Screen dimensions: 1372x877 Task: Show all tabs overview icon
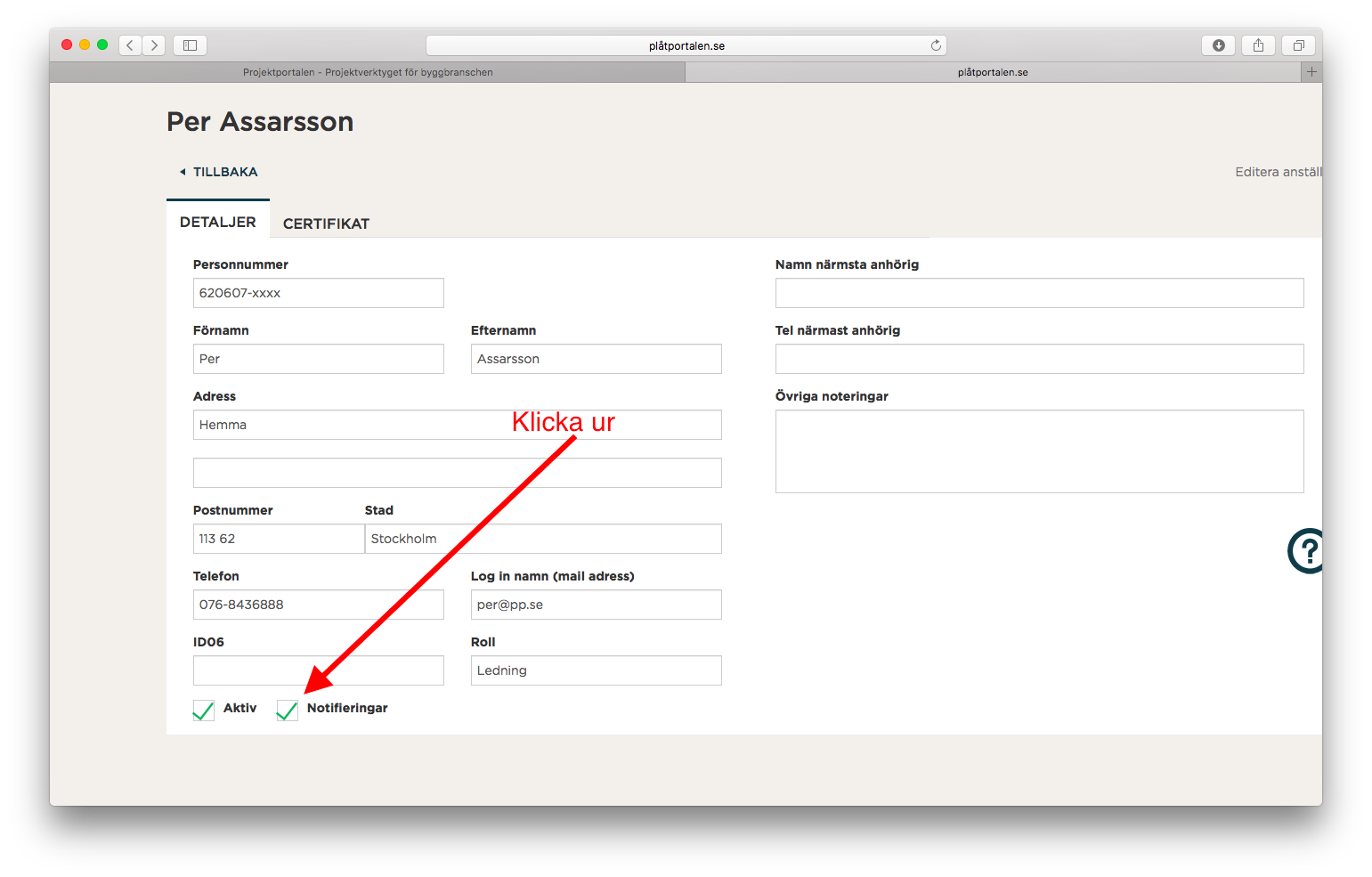coord(1298,45)
